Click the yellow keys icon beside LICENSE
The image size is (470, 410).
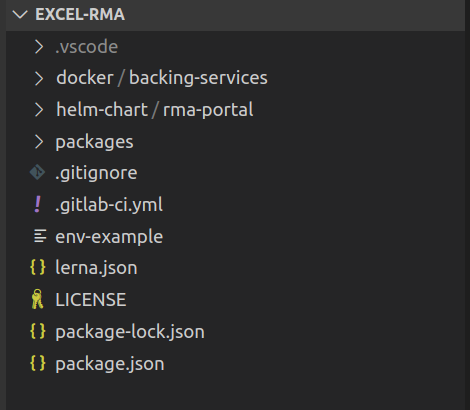point(37,299)
